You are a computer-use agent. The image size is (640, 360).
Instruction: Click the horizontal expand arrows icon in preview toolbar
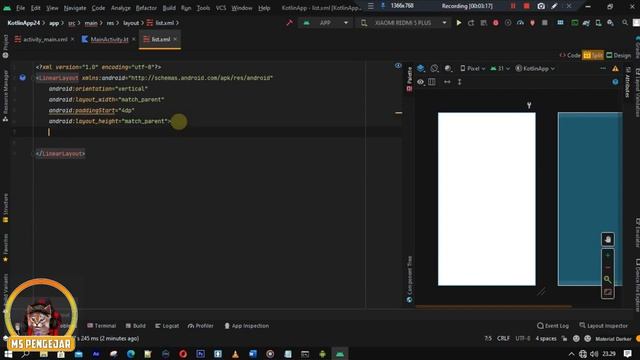[447, 82]
